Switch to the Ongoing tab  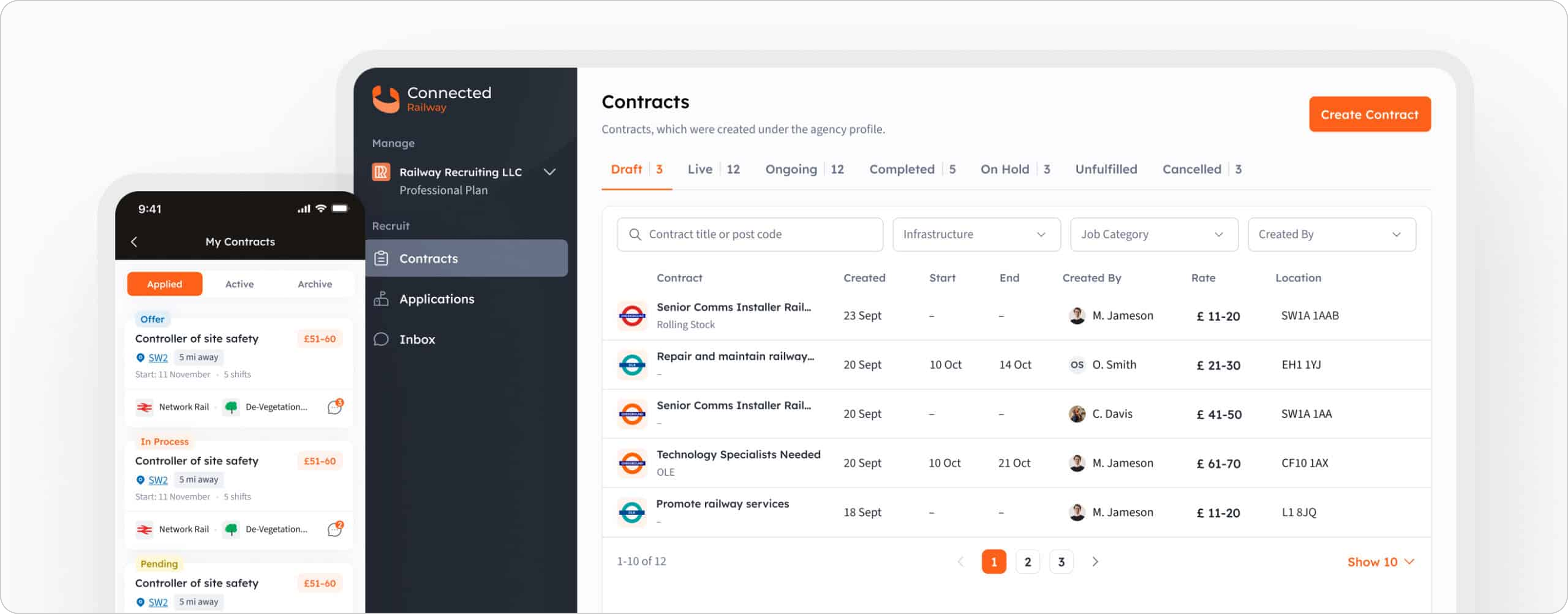(804, 169)
